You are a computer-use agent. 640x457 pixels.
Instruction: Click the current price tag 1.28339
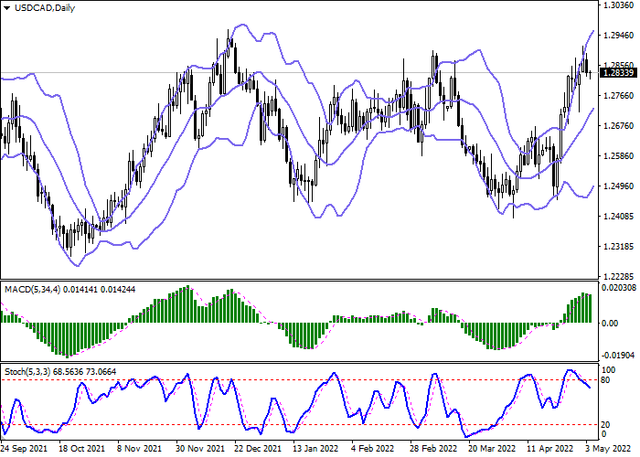point(617,73)
